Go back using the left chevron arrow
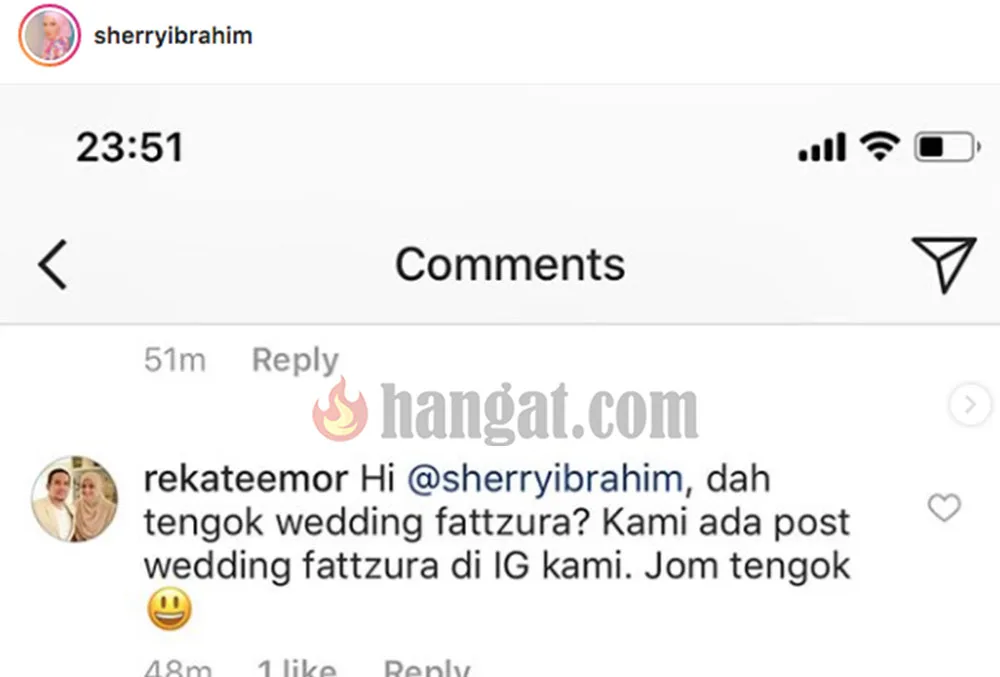 [x=52, y=265]
